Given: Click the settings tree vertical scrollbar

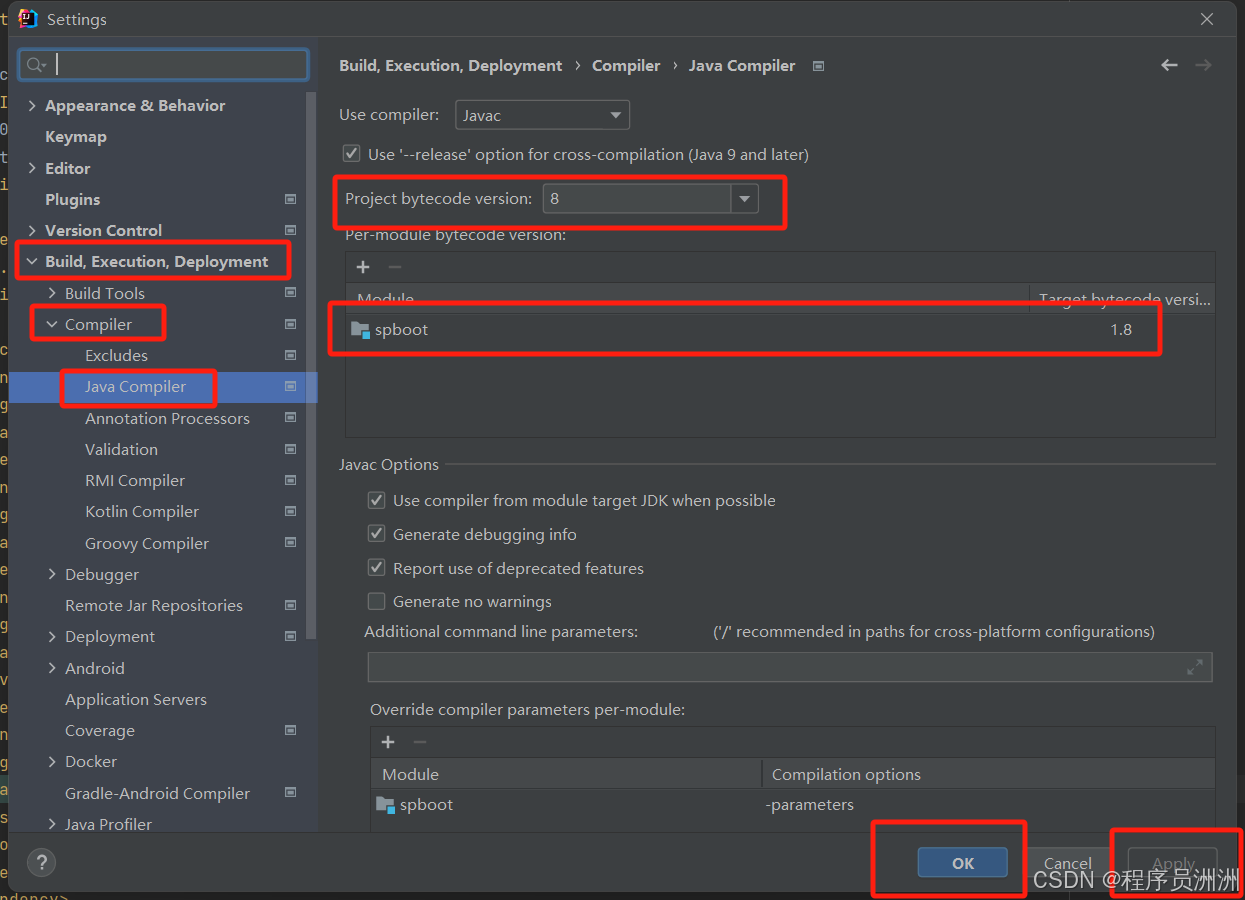Looking at the screenshot, I should [x=311, y=400].
